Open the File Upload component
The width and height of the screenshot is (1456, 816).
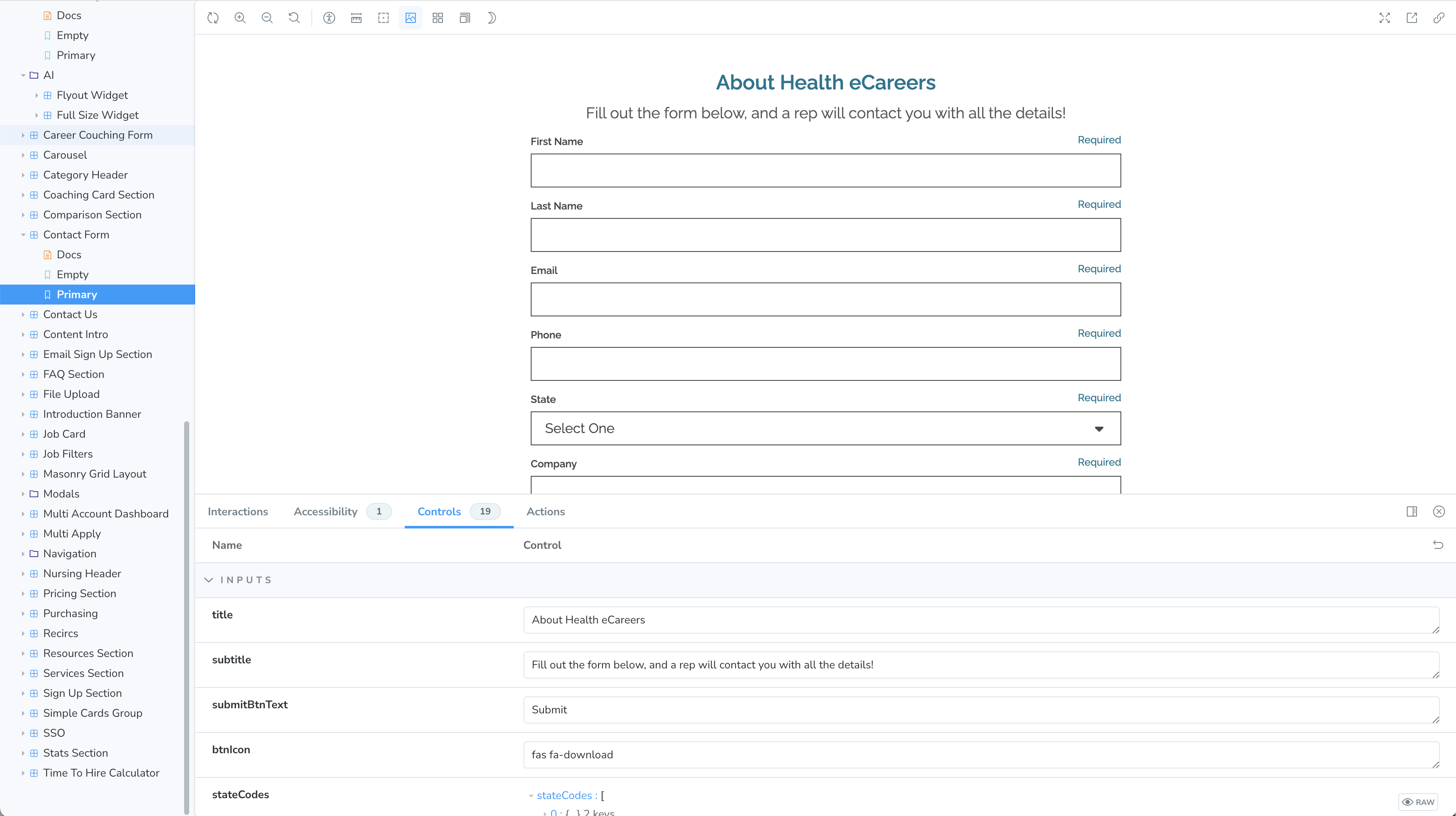71,394
